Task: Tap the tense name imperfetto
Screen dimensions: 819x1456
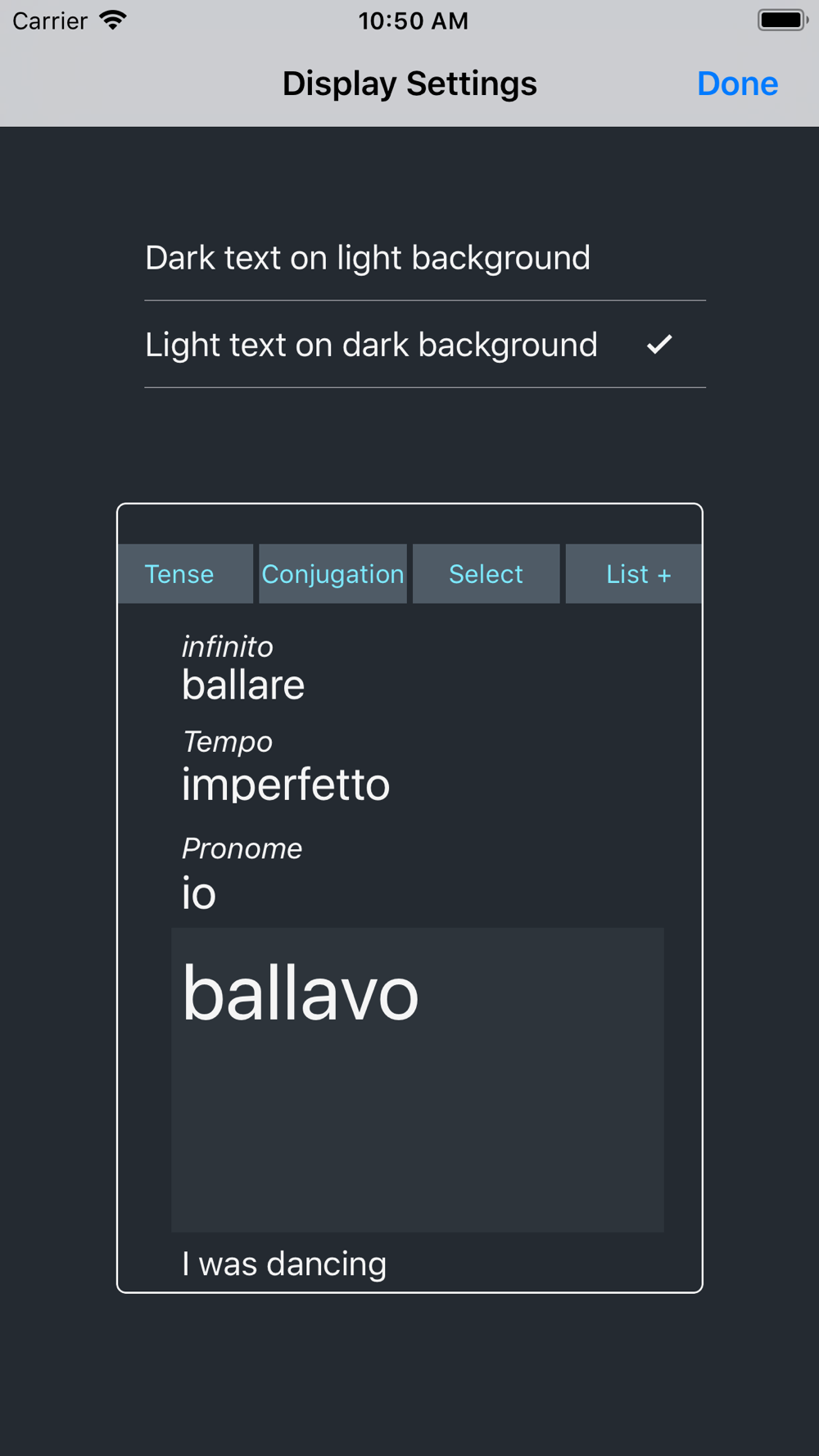Action: pos(286,785)
